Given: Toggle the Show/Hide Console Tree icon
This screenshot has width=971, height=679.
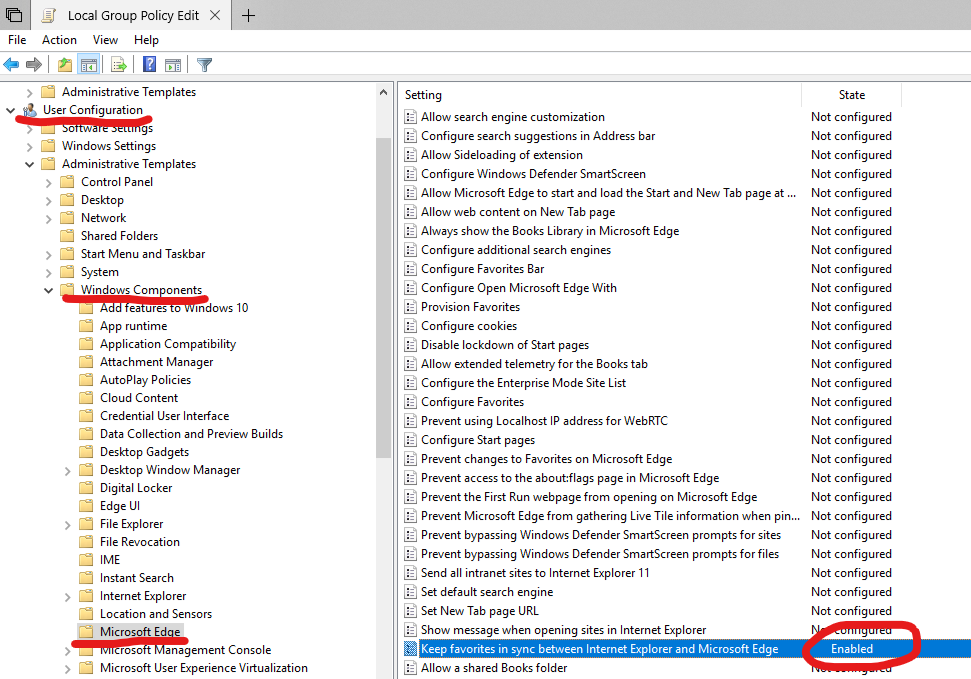Looking at the screenshot, I should [89, 64].
